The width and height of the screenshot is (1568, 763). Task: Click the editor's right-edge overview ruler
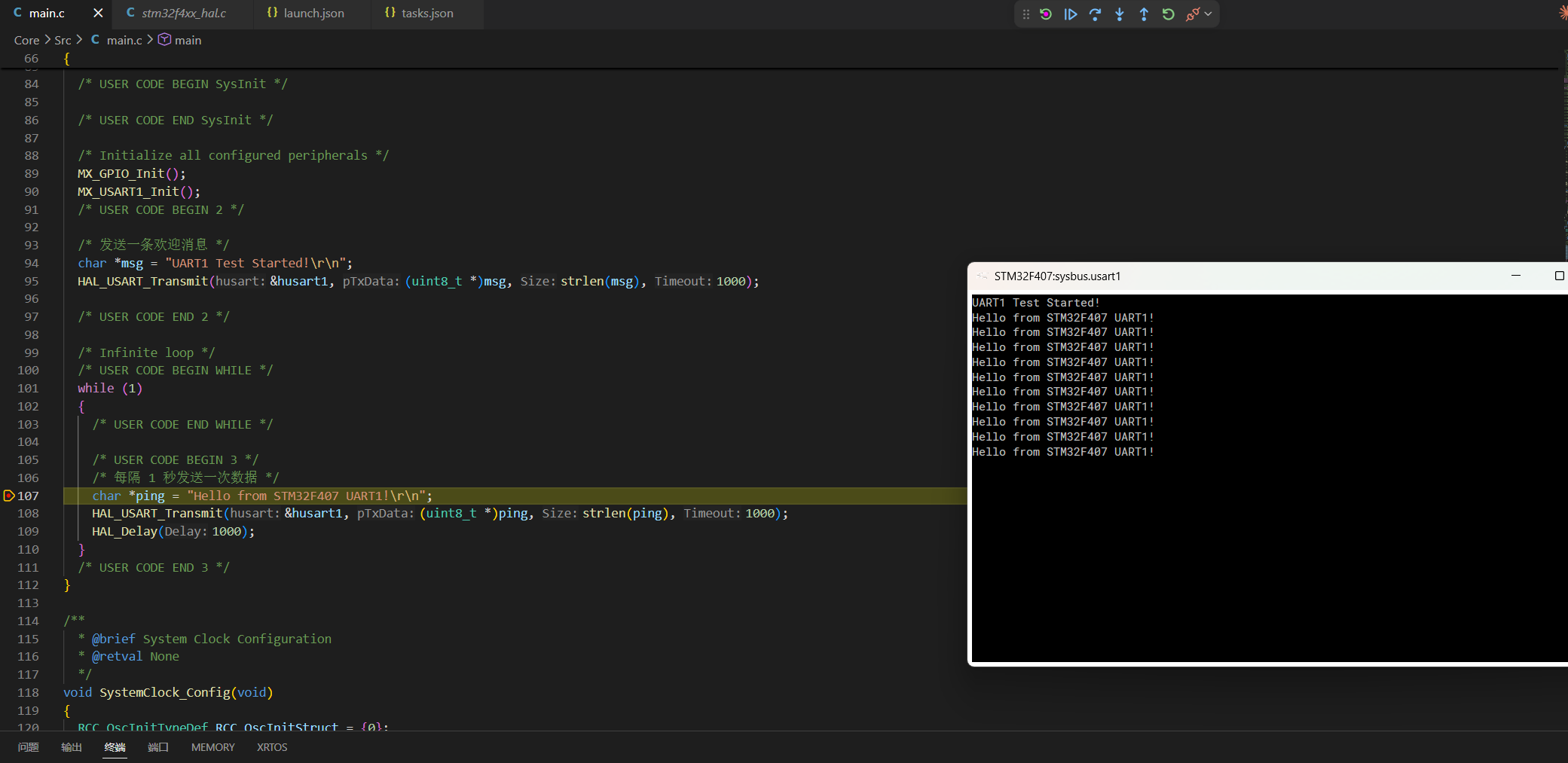coord(1565,392)
